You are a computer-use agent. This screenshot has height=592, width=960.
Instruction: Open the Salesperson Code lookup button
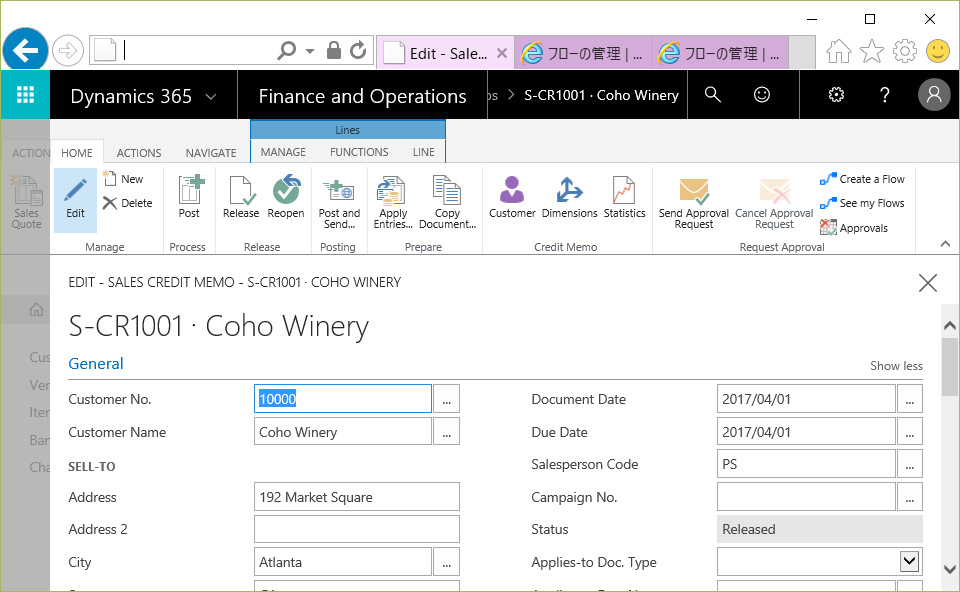[x=910, y=464]
